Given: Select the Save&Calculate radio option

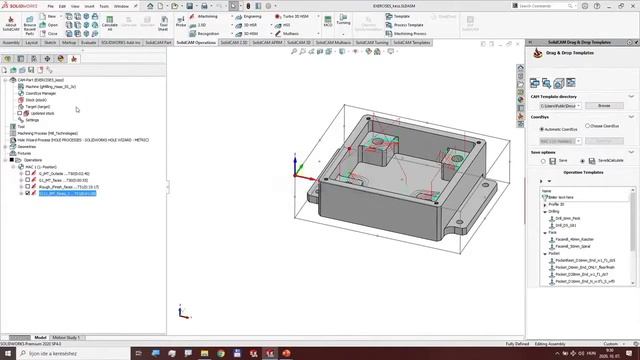Looking at the screenshot, I should (582, 161).
